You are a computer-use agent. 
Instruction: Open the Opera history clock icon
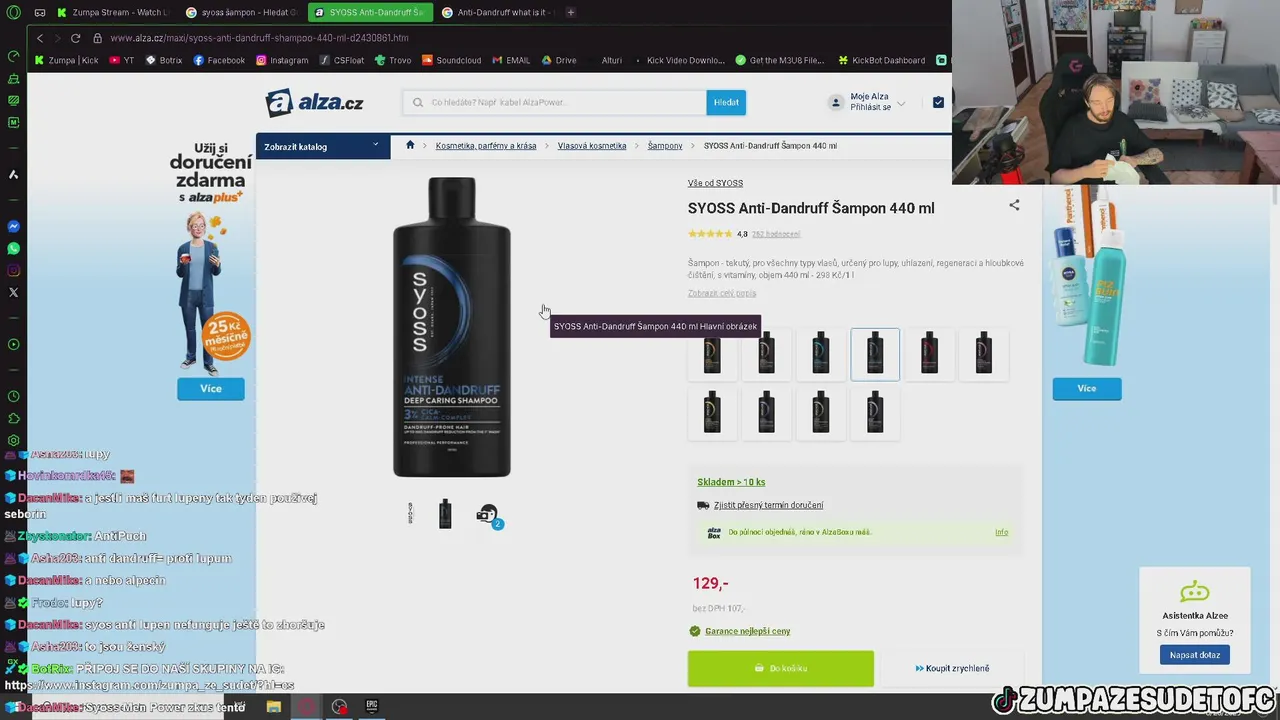pyautogui.click(x=13, y=396)
